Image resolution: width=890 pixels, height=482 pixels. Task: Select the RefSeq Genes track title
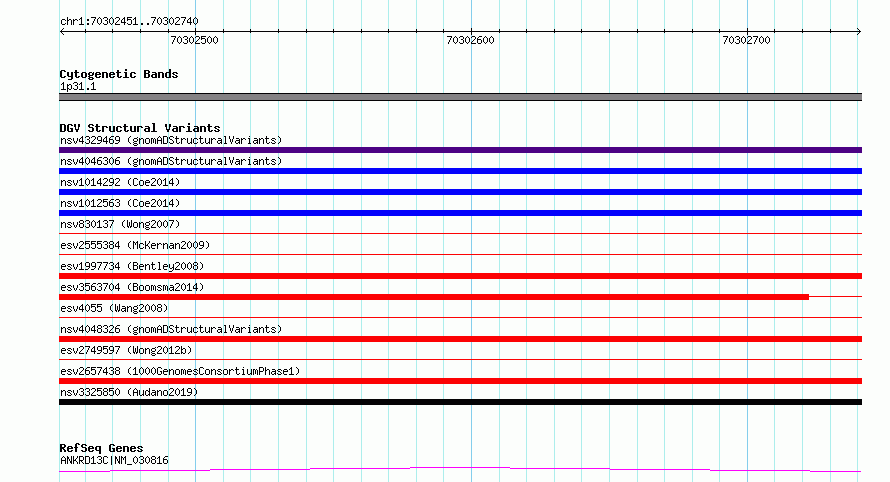coord(101,448)
